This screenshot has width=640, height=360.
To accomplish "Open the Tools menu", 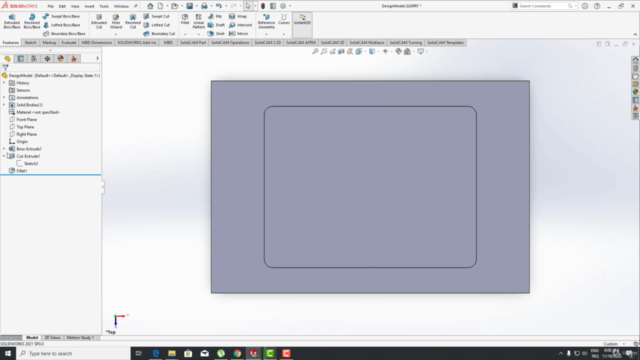I will (104, 6).
